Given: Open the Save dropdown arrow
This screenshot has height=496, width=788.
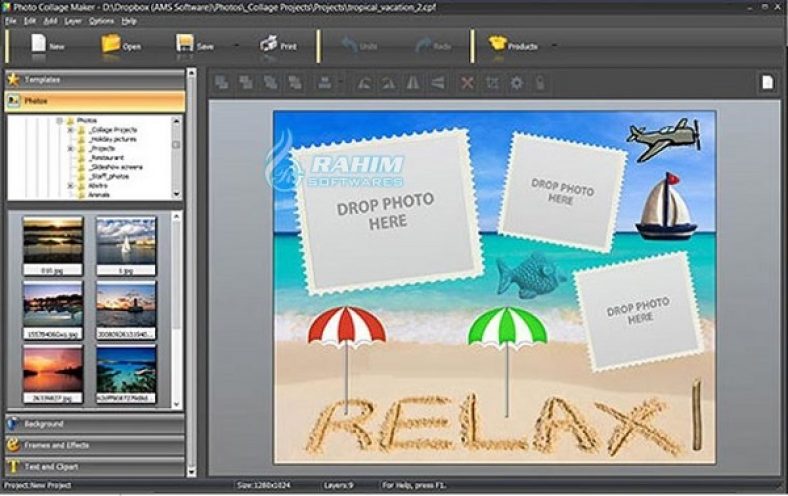Looking at the screenshot, I should click(235, 45).
